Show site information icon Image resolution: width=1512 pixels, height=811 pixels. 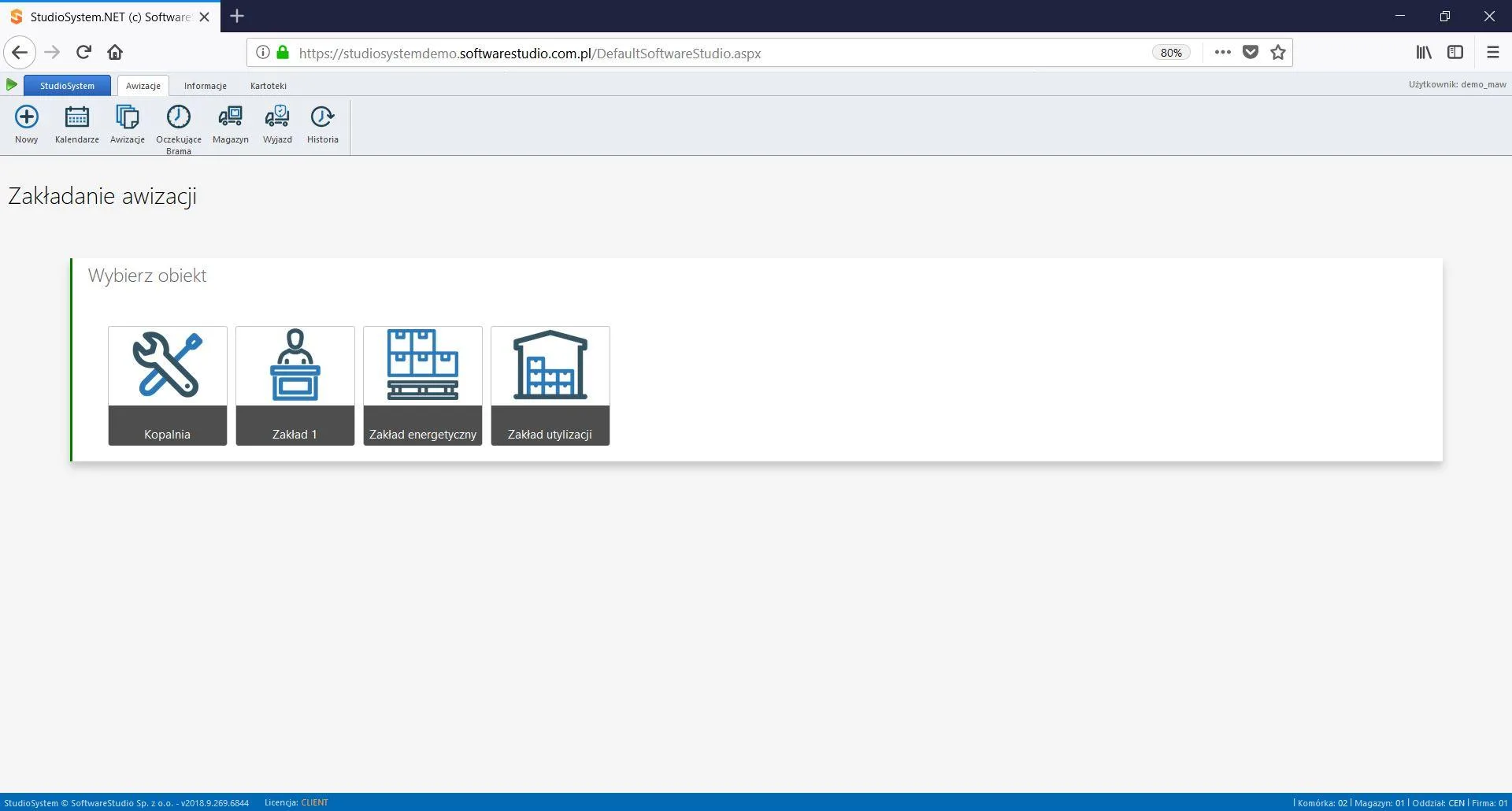point(263,53)
